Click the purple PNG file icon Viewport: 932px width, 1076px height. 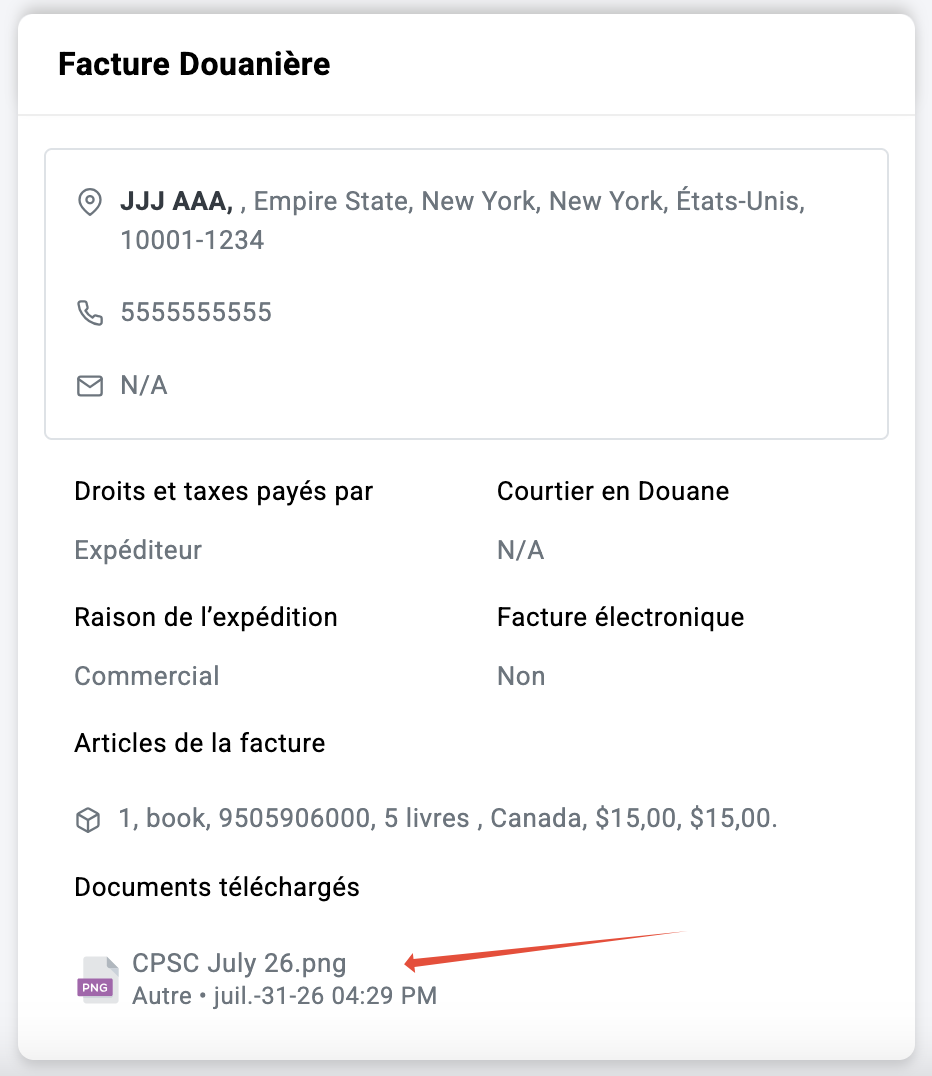97,980
